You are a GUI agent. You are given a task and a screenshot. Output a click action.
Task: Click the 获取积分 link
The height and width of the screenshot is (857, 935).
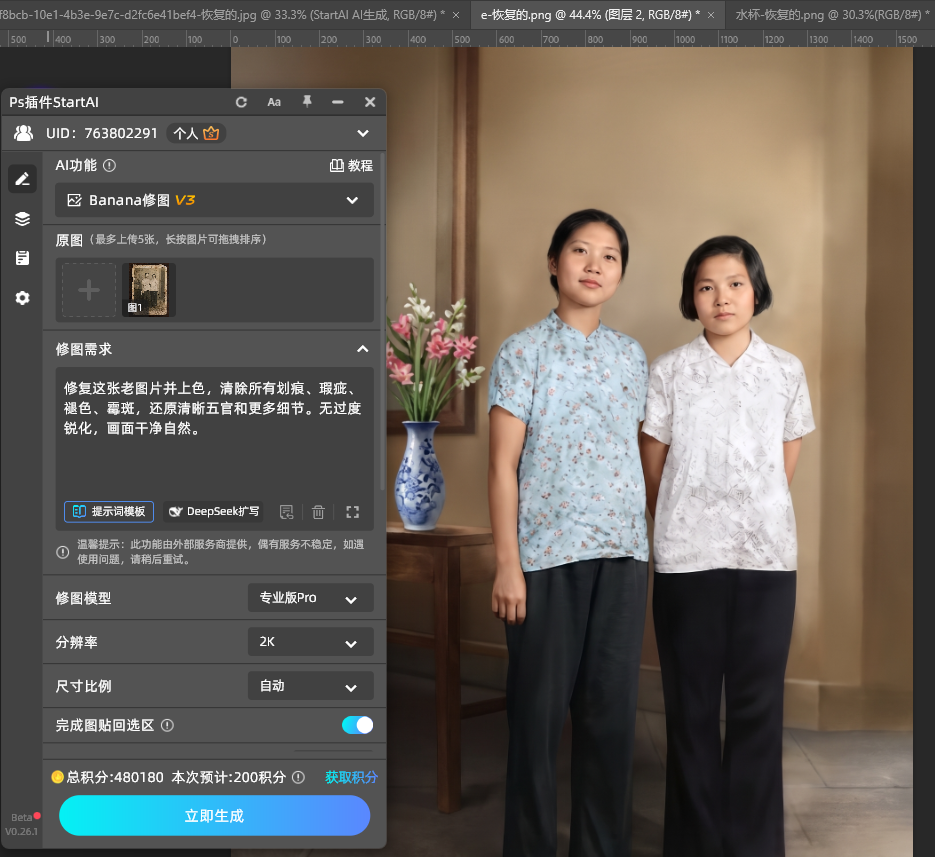[x=351, y=777]
